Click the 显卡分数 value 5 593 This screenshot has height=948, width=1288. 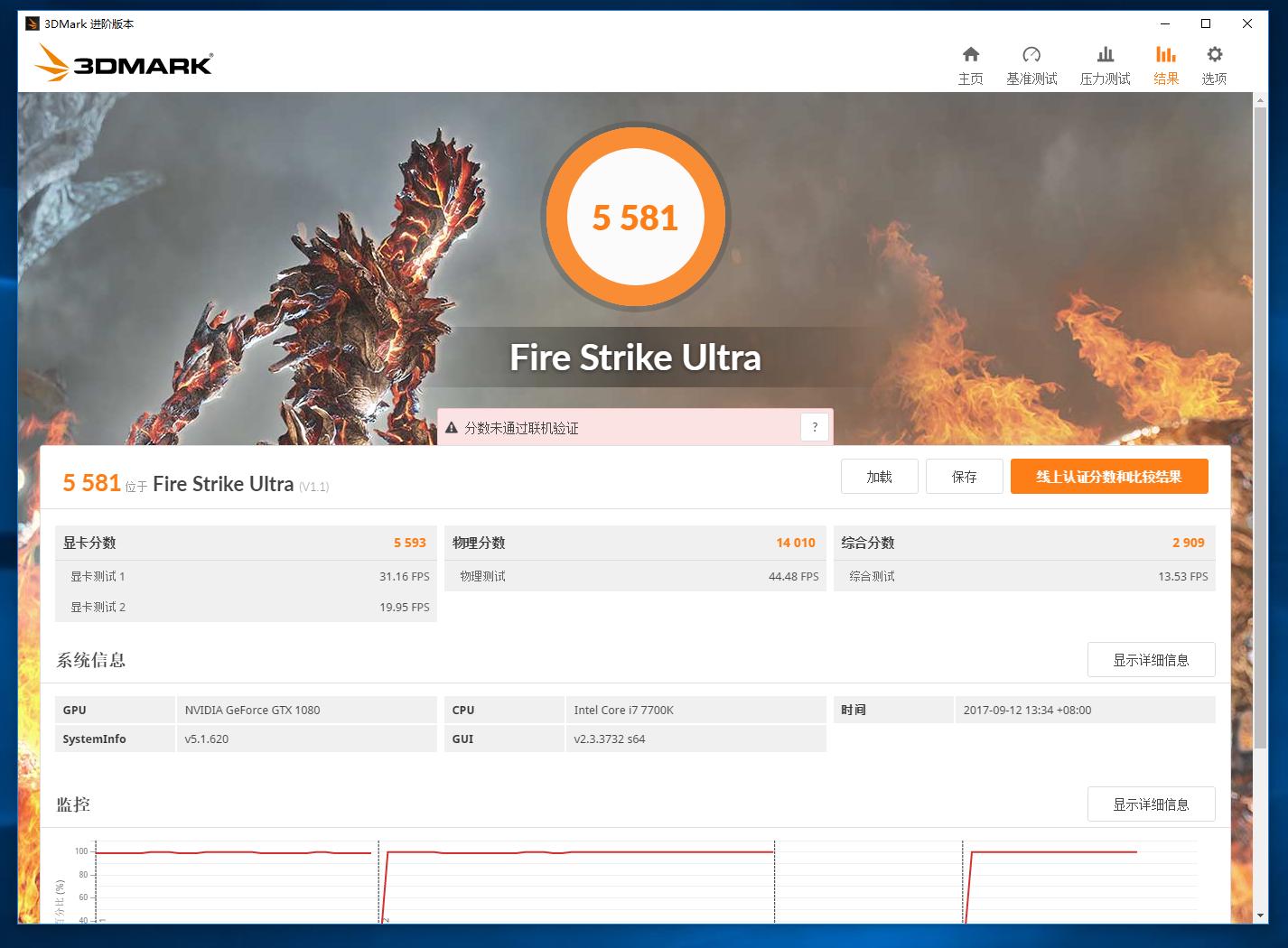(x=409, y=543)
